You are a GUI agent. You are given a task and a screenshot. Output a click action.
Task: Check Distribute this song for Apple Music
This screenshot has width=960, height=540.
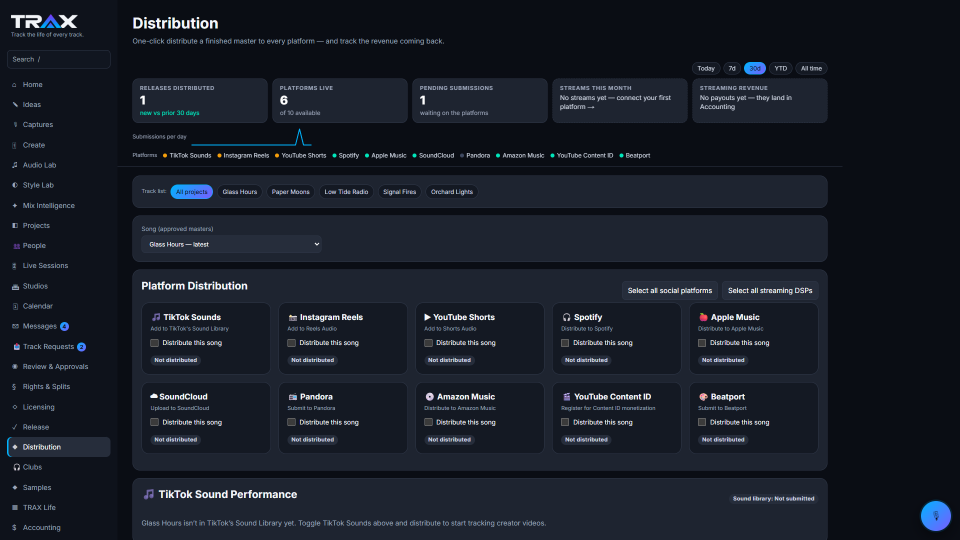tap(702, 343)
